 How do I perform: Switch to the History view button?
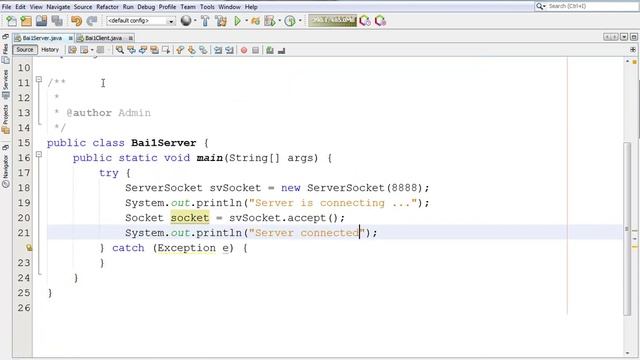point(50,50)
